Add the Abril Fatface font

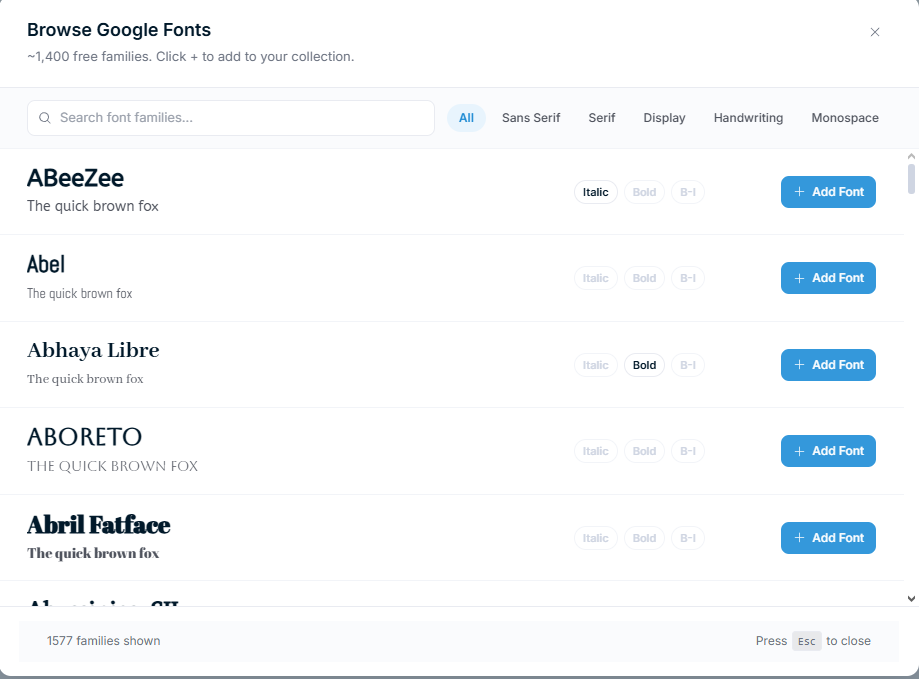(828, 538)
